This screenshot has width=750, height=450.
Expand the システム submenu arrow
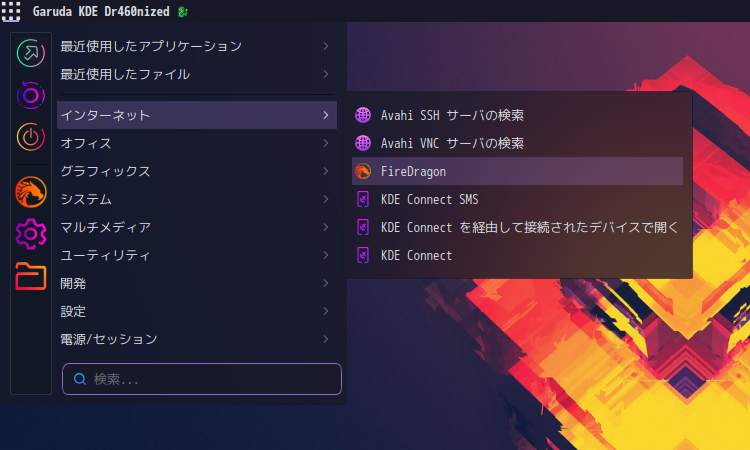(326, 199)
